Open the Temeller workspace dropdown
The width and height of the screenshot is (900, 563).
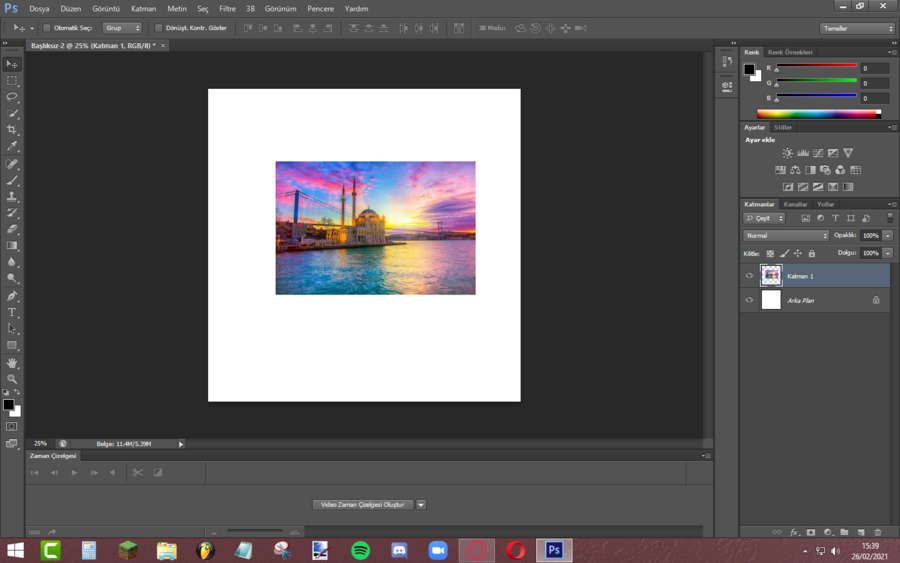pyautogui.click(x=857, y=28)
